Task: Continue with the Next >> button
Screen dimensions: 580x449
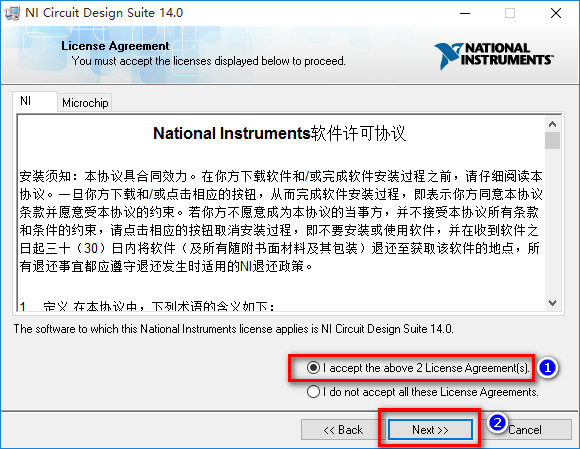Action: click(430, 430)
